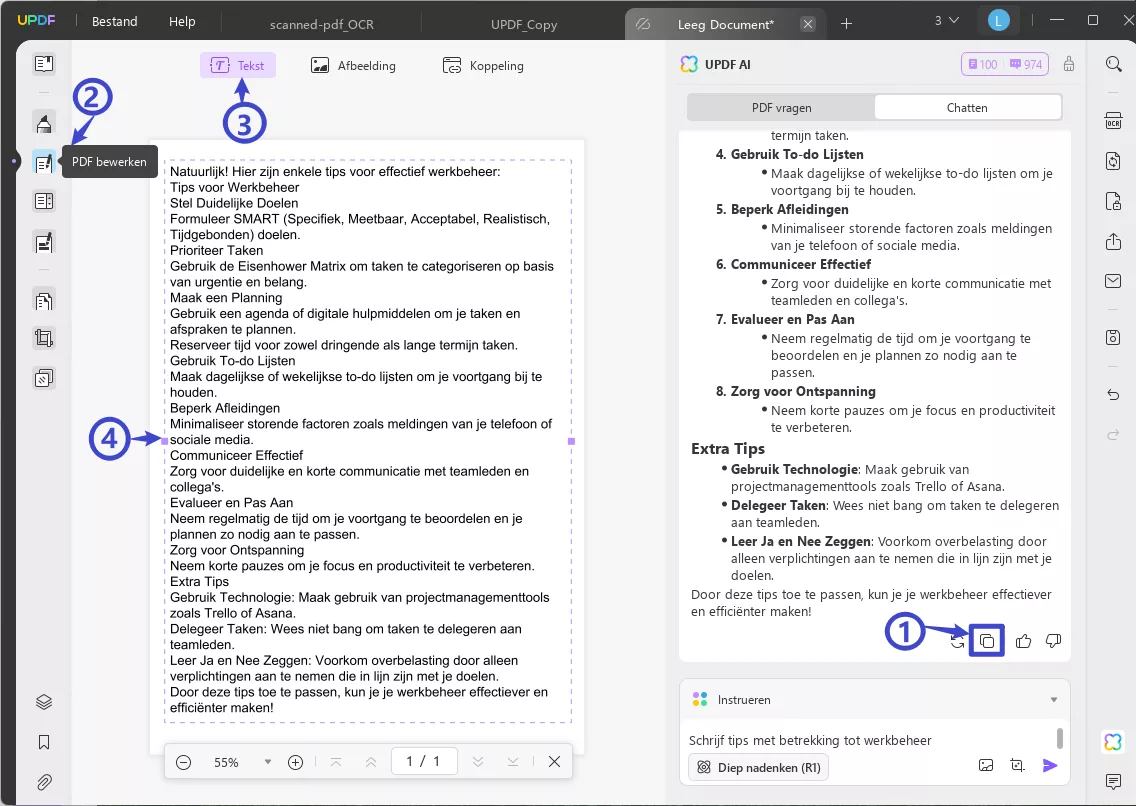Viewport: 1136px width, 806px height.
Task: Open the Page tools copy icon in sidebar
Action: pos(44,300)
